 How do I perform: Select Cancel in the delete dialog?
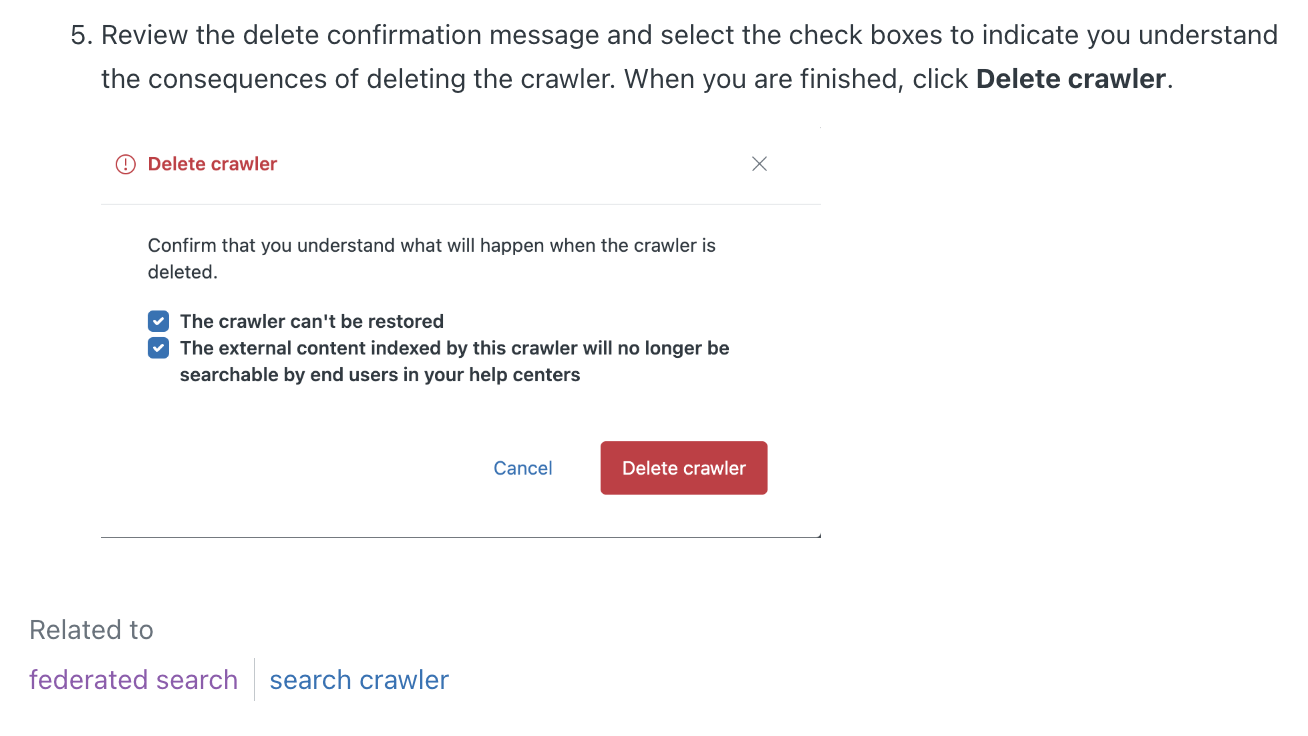click(523, 468)
